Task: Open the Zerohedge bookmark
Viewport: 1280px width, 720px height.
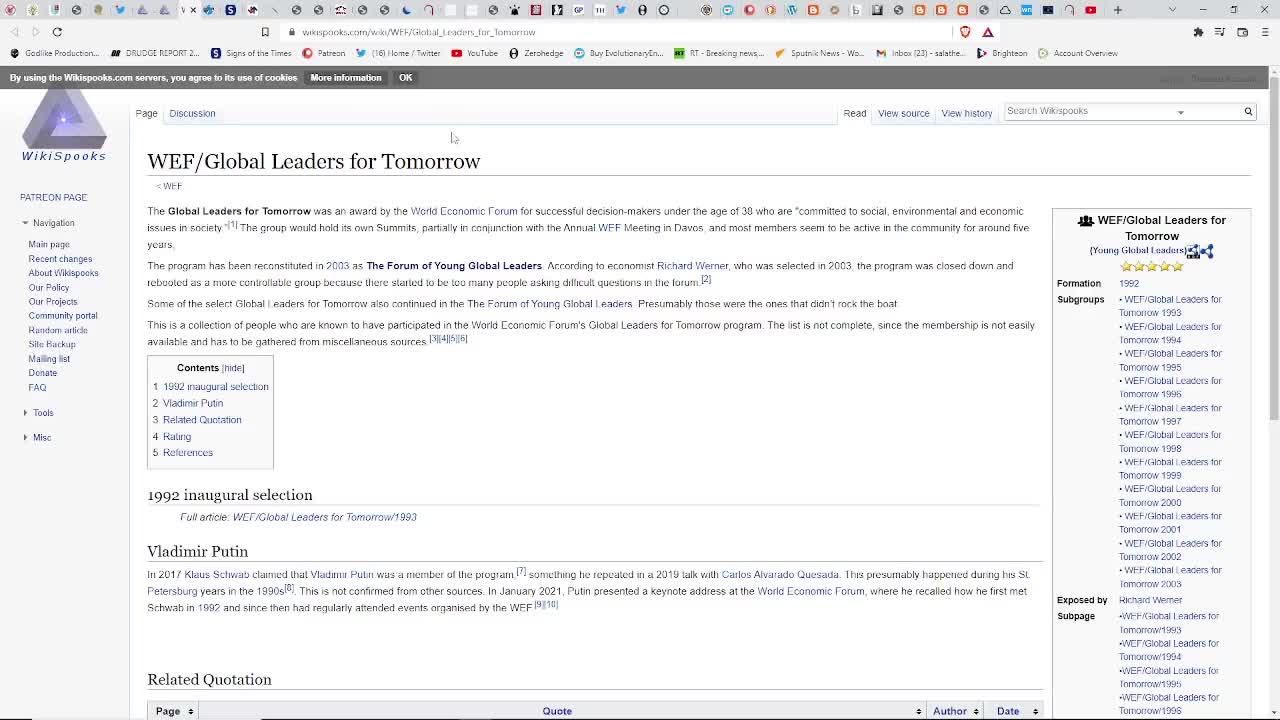Action: click(x=536, y=53)
